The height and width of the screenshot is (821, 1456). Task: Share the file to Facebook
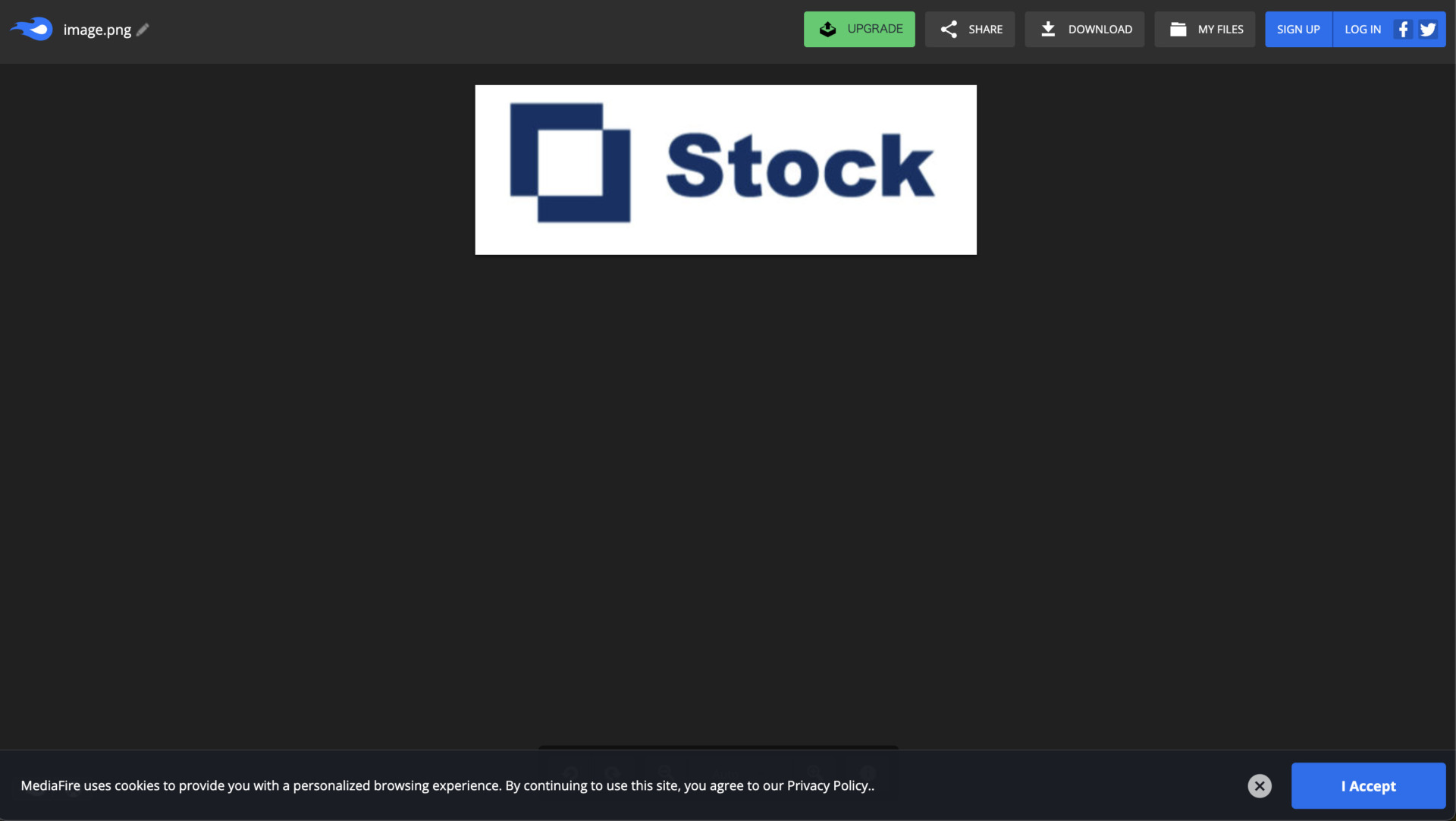pyautogui.click(x=1403, y=29)
